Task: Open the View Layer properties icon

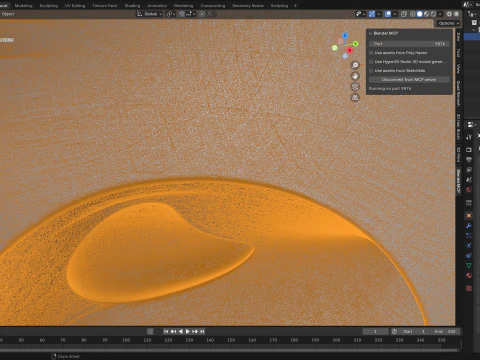Action: (x=469, y=170)
